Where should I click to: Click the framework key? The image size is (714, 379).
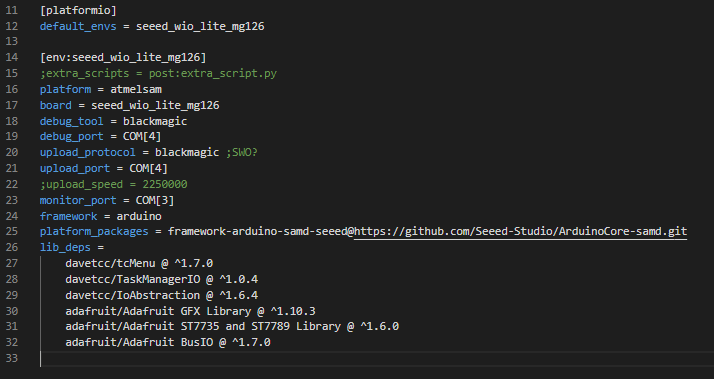pos(68,216)
